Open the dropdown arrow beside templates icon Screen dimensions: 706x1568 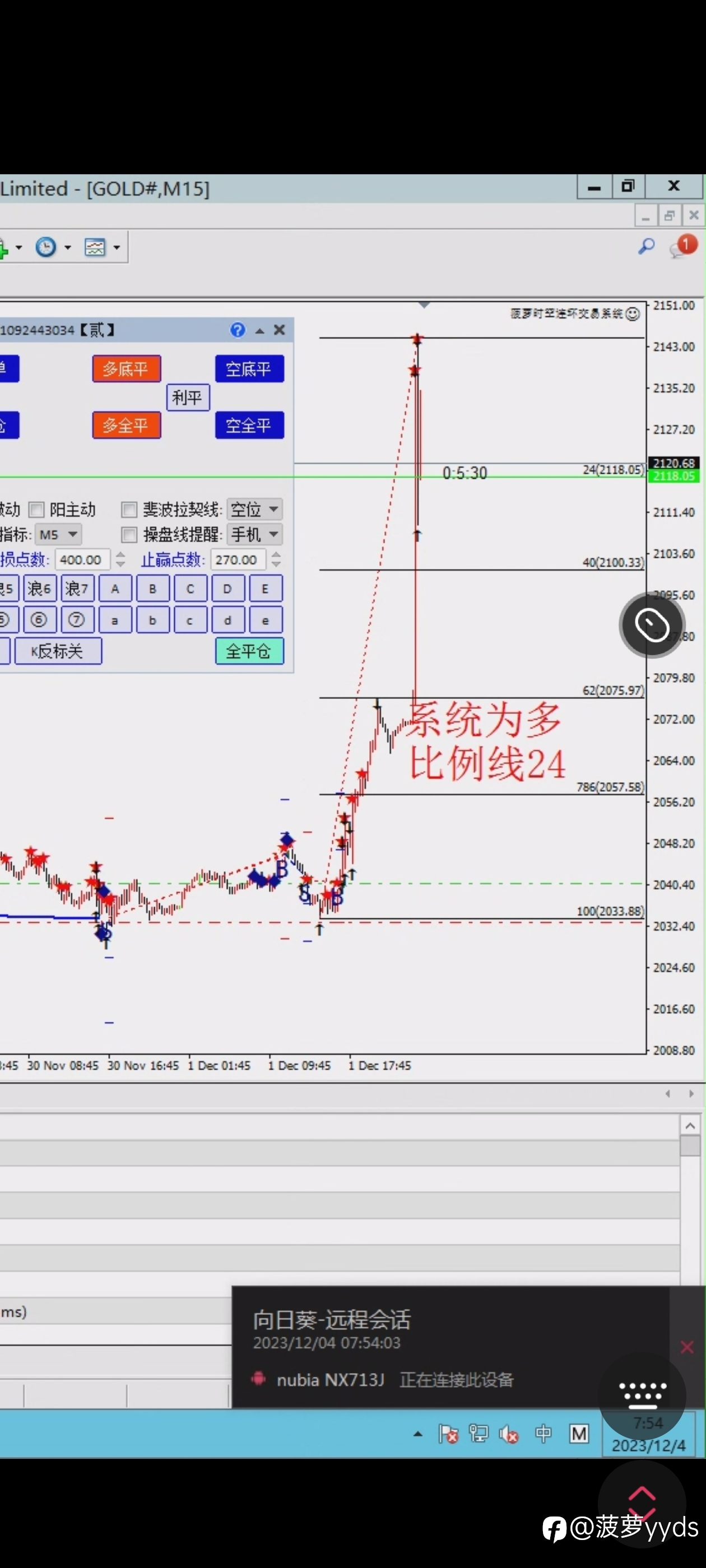[117, 248]
